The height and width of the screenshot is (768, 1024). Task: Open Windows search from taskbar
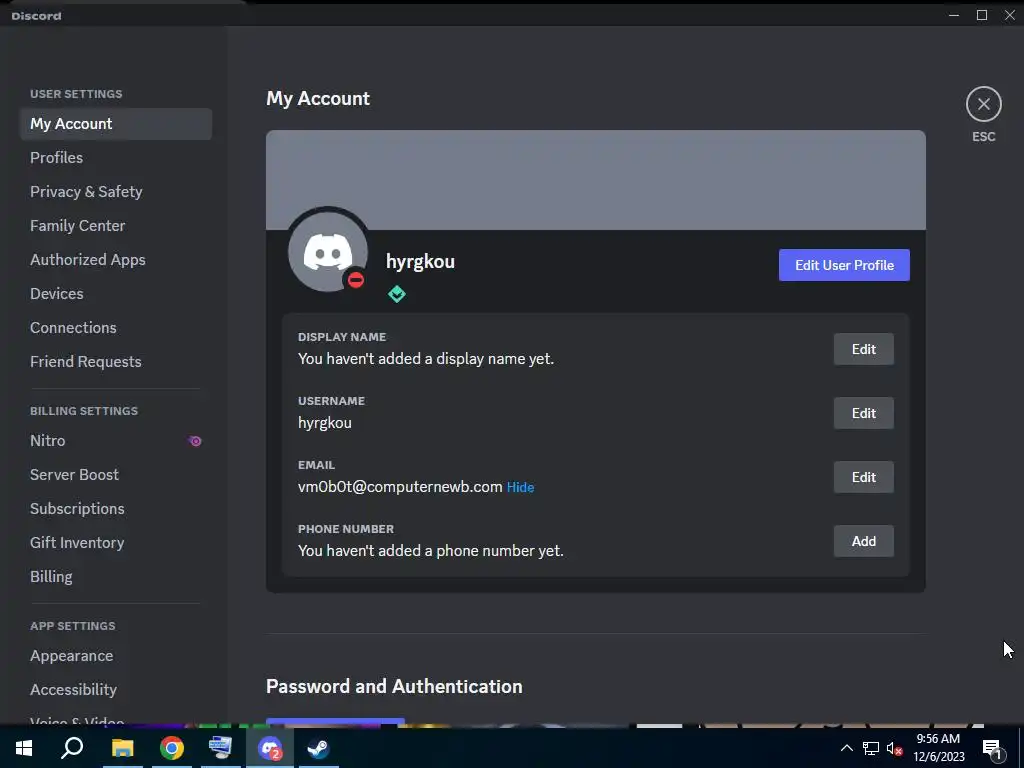click(72, 748)
